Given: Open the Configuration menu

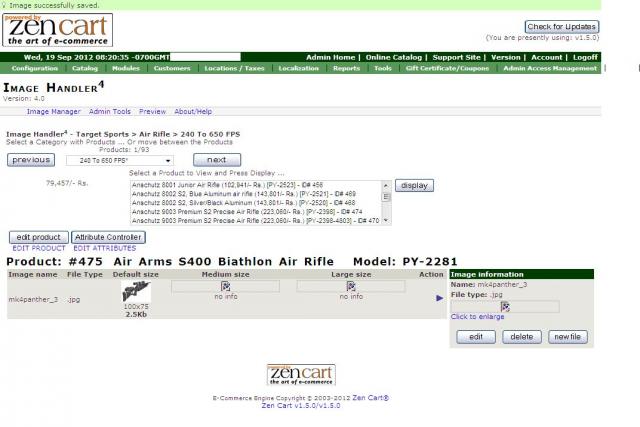Looking at the screenshot, I should point(35,68).
